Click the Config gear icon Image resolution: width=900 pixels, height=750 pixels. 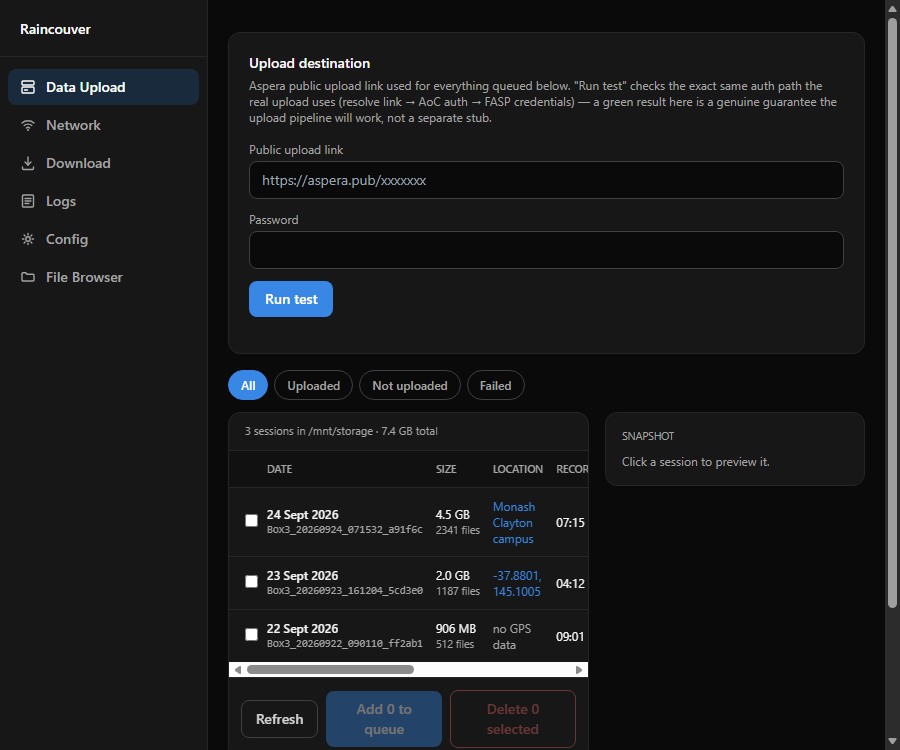28,239
